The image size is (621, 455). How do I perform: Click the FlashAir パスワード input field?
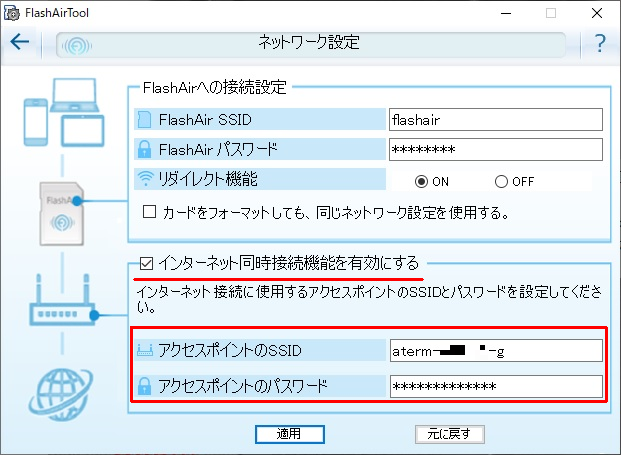pyautogui.click(x=496, y=149)
